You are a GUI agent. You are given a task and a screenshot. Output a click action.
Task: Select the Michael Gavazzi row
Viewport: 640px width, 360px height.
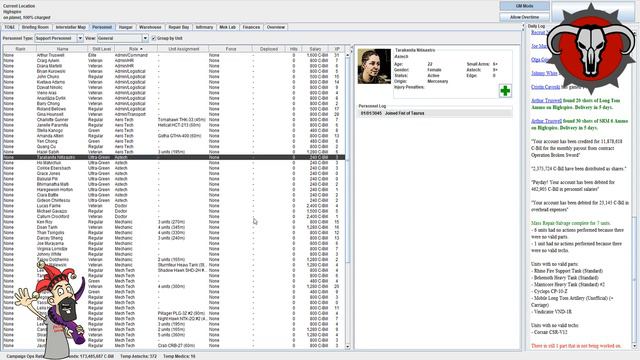point(173,211)
